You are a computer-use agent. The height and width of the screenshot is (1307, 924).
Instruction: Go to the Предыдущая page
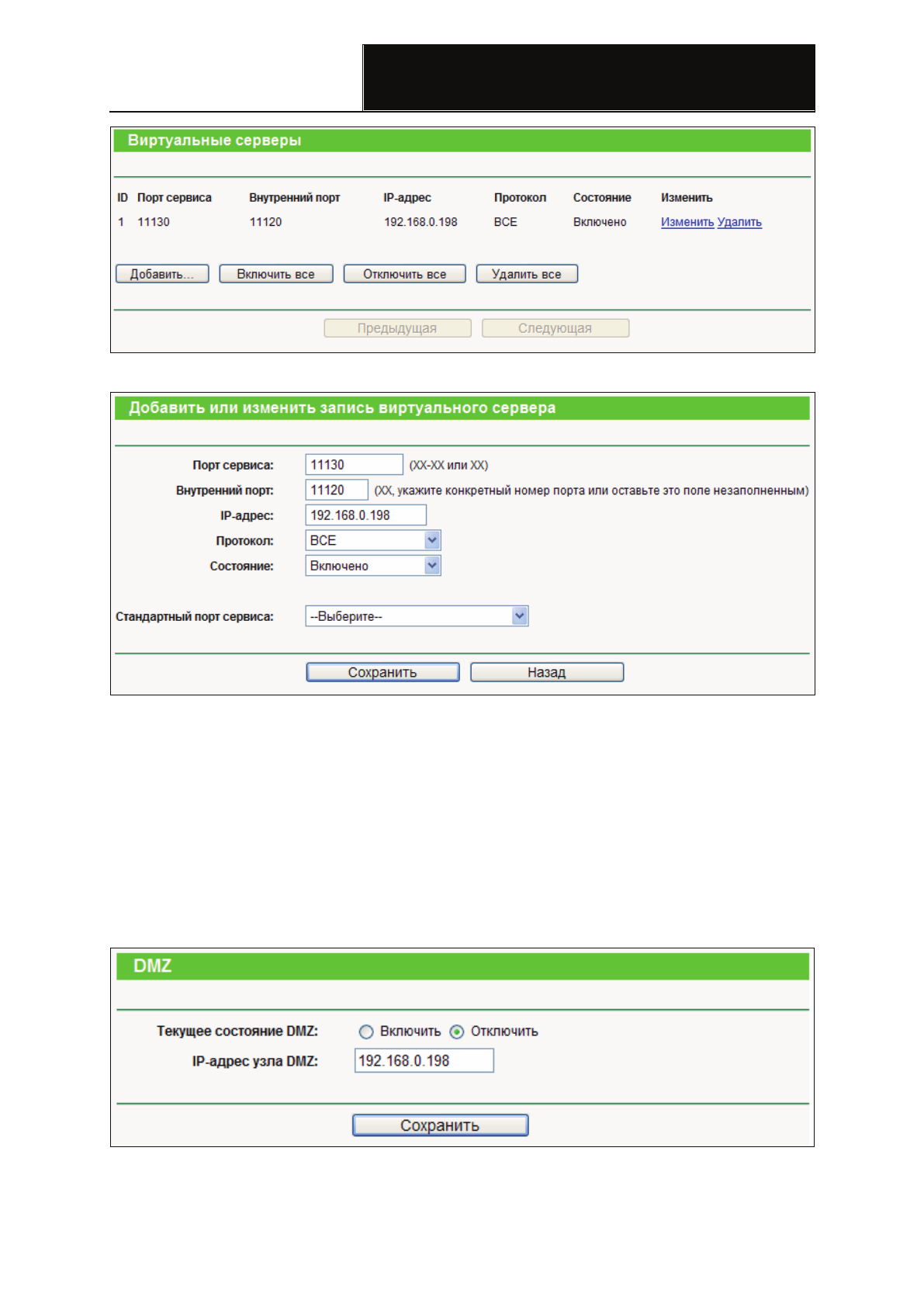click(397, 328)
